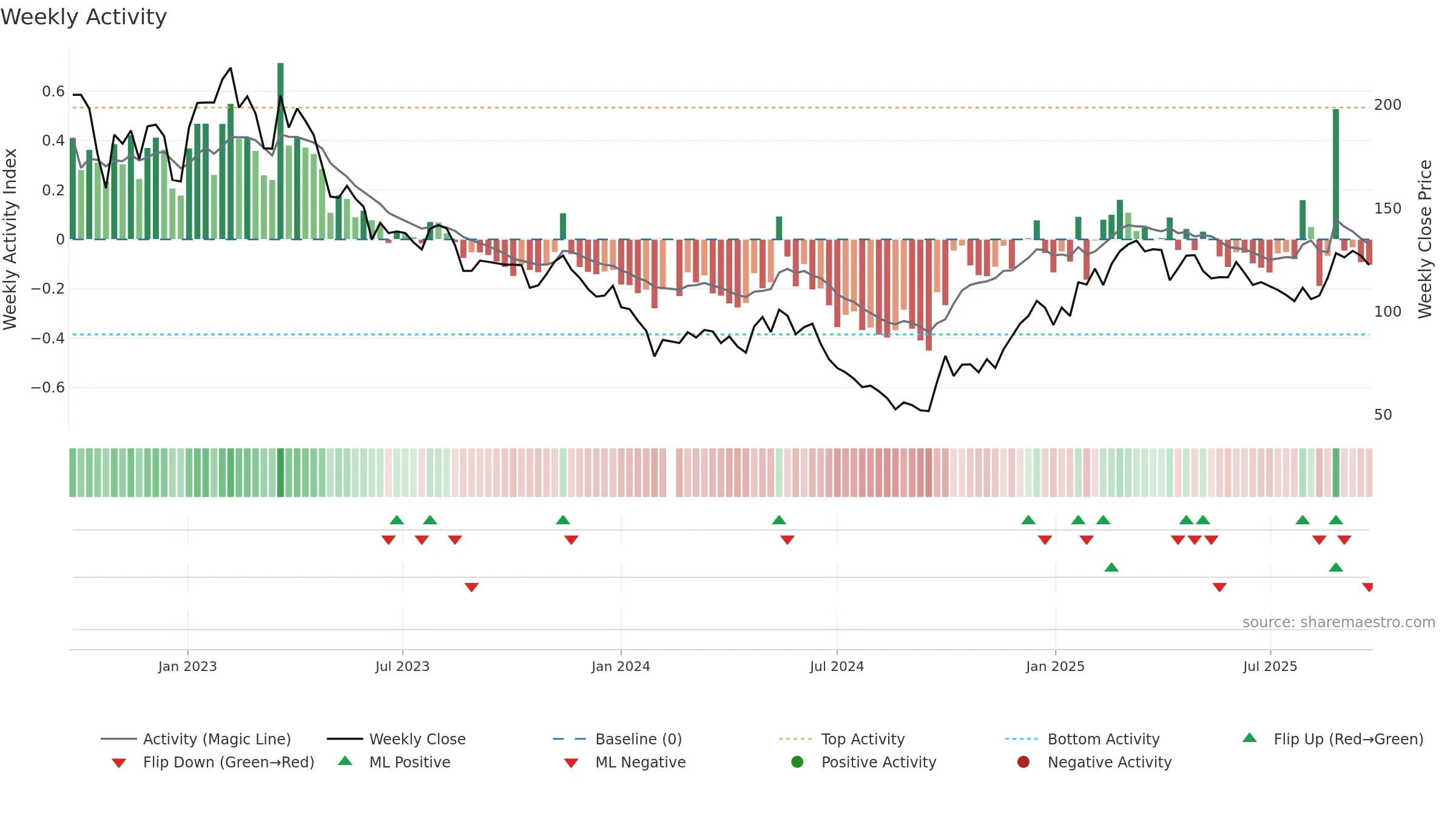Click the 50 price axis tick
Screen dimensions: 1456x819
click(x=1383, y=414)
